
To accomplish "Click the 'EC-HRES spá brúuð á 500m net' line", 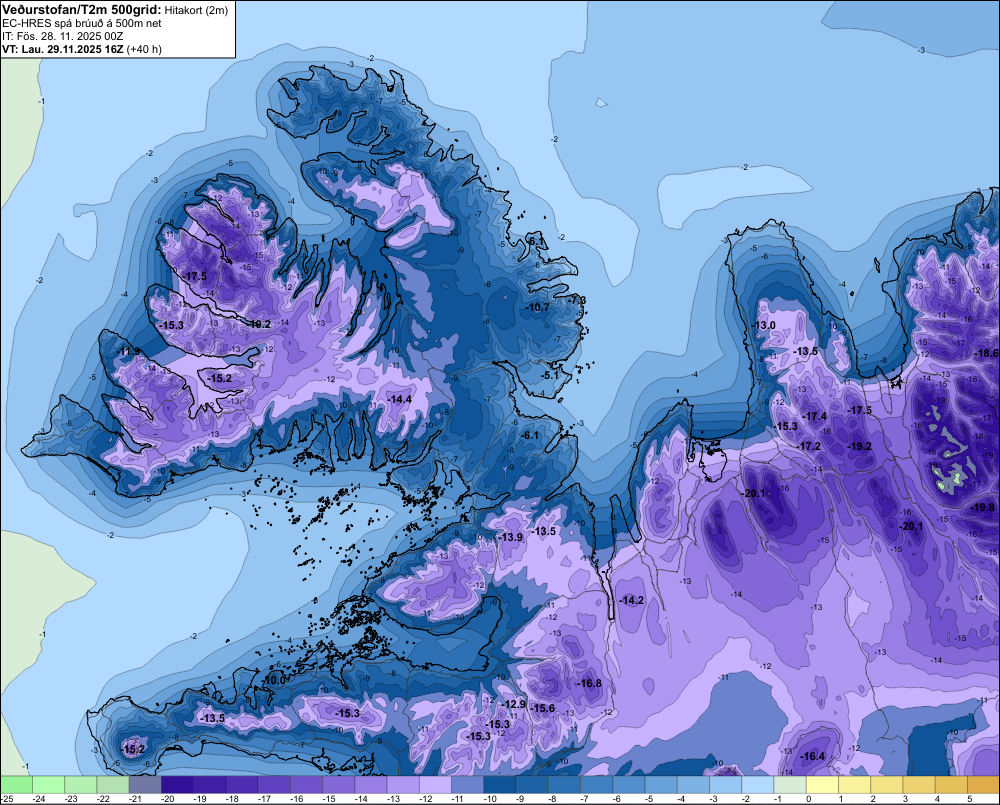I will (82, 23).
